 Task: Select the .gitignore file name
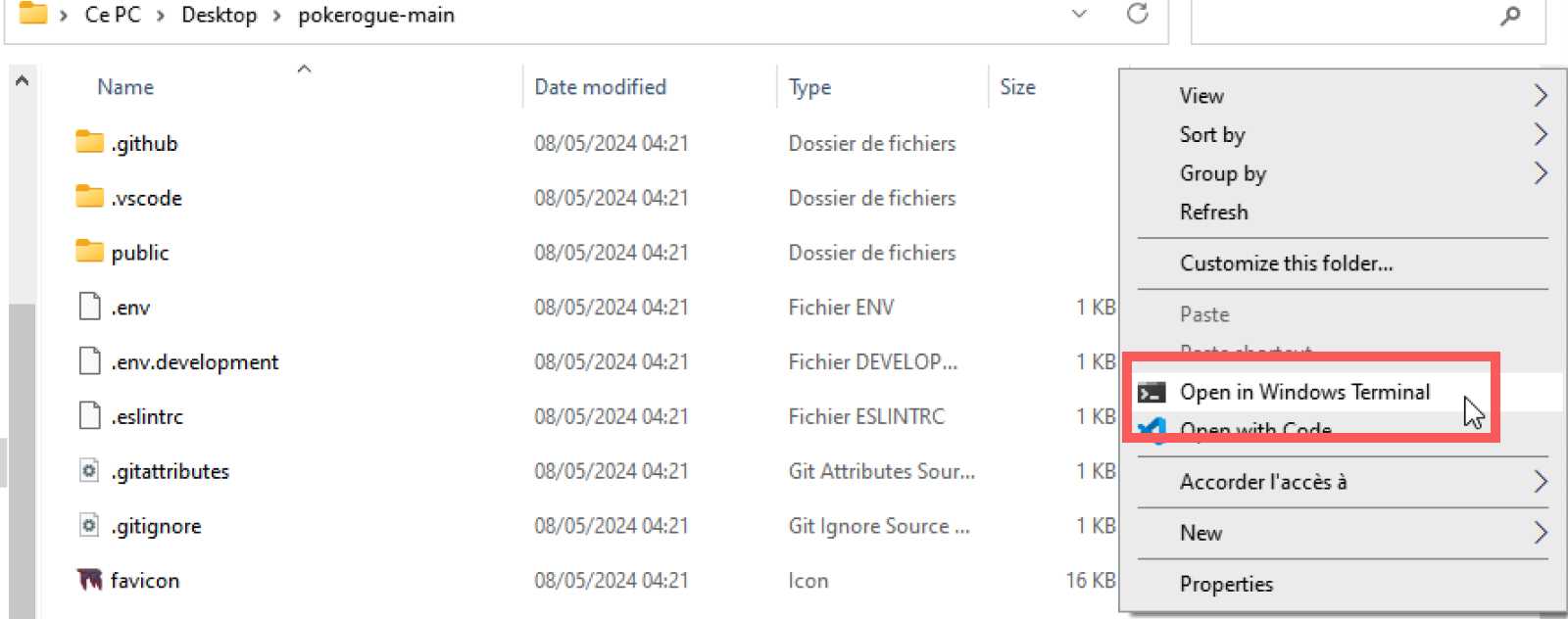(x=156, y=526)
